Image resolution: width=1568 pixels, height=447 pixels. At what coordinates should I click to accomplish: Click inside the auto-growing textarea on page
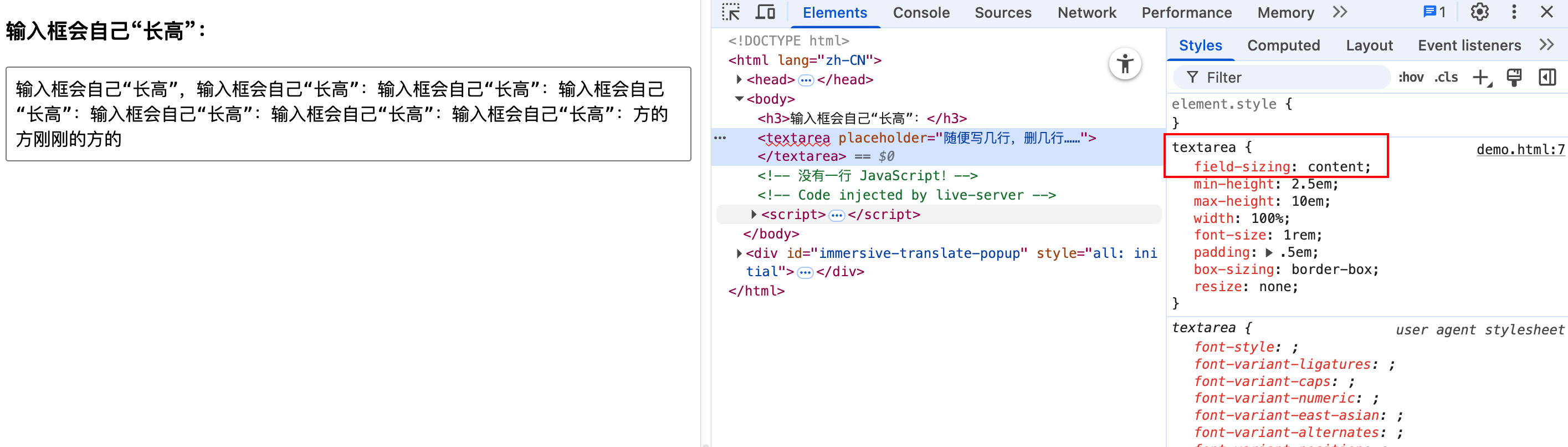point(348,114)
